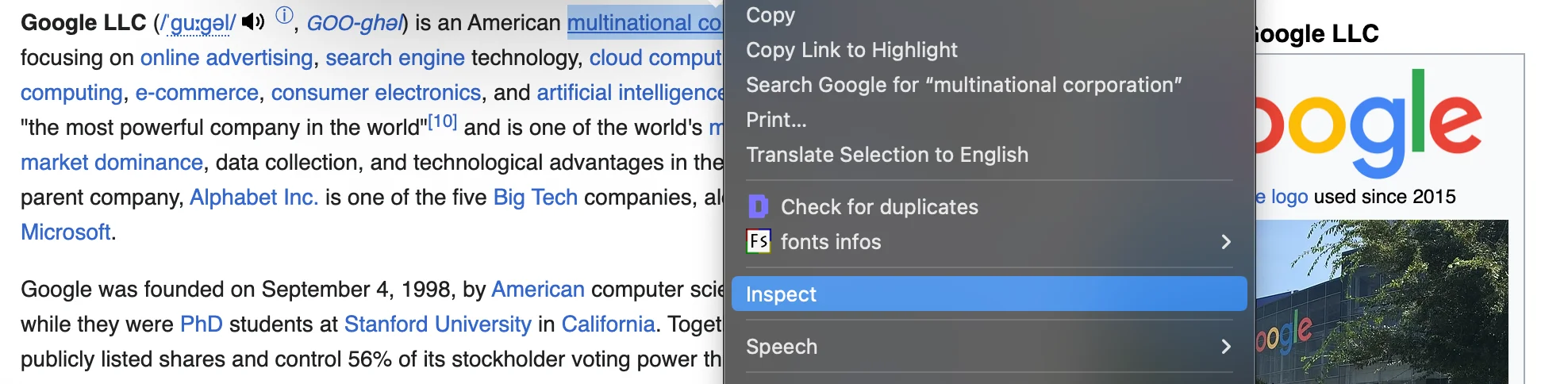Click citation reference [10]
Viewport: 1568px width, 384px height.
442,121
